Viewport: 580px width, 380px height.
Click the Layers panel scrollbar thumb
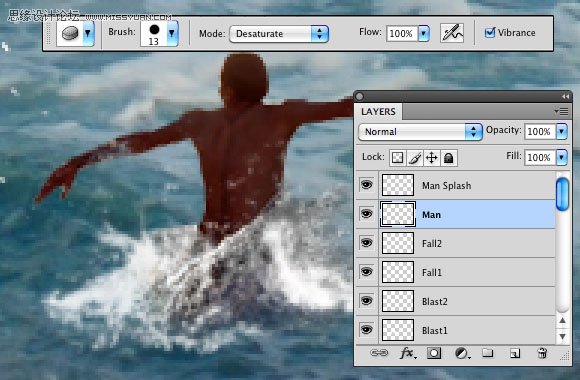562,194
